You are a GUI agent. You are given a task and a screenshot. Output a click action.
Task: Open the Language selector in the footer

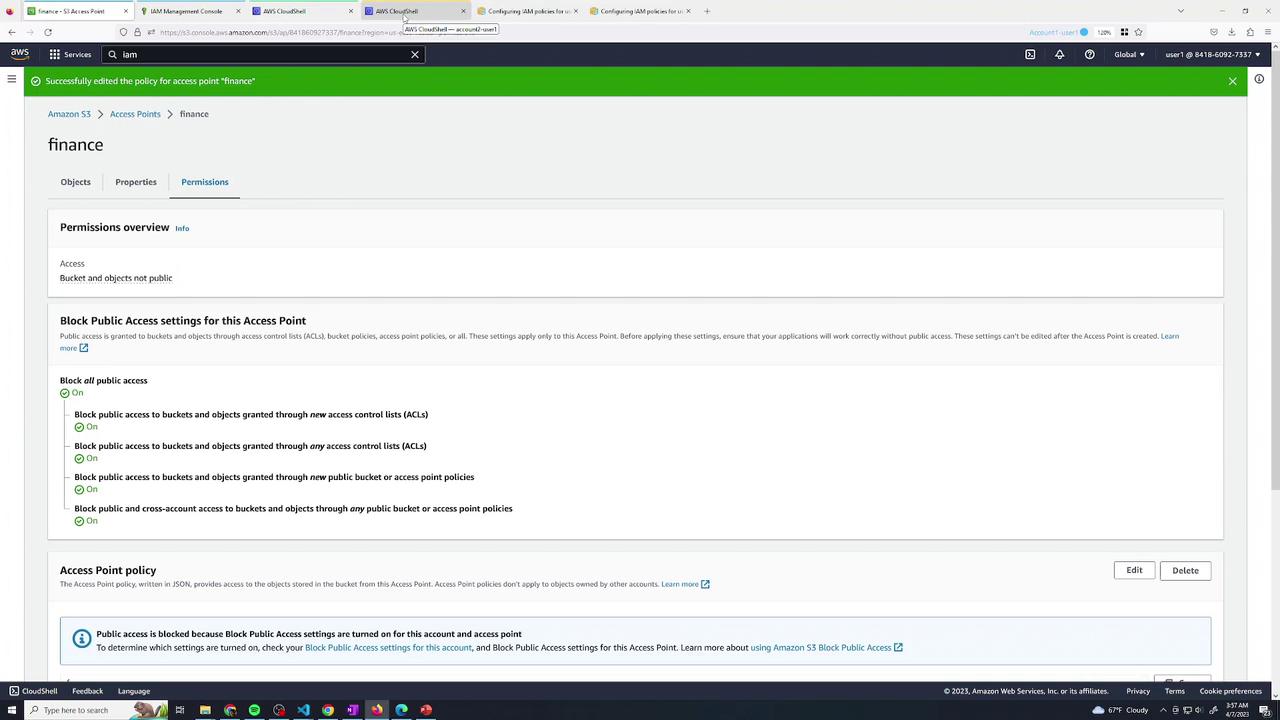coord(134,691)
